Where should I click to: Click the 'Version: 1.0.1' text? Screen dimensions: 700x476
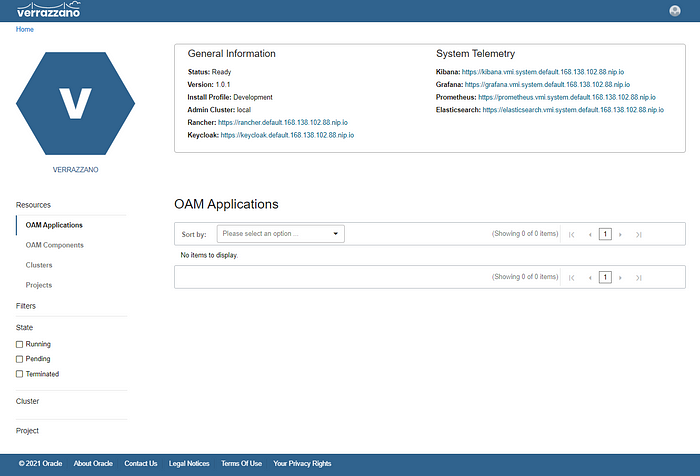click(x=208, y=84)
